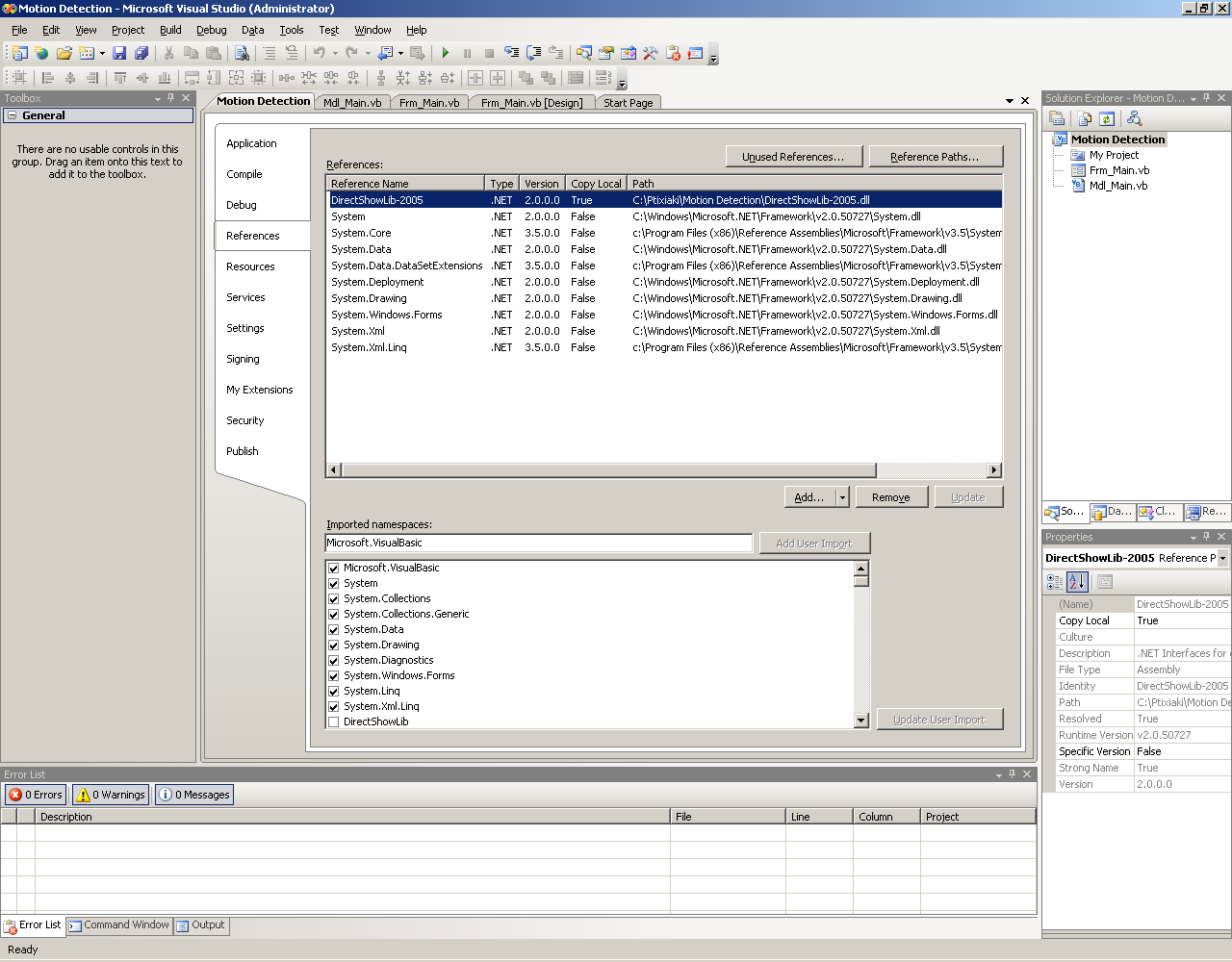The width and height of the screenshot is (1232, 962).
Task: Open the Debug menu
Action: 211,30
